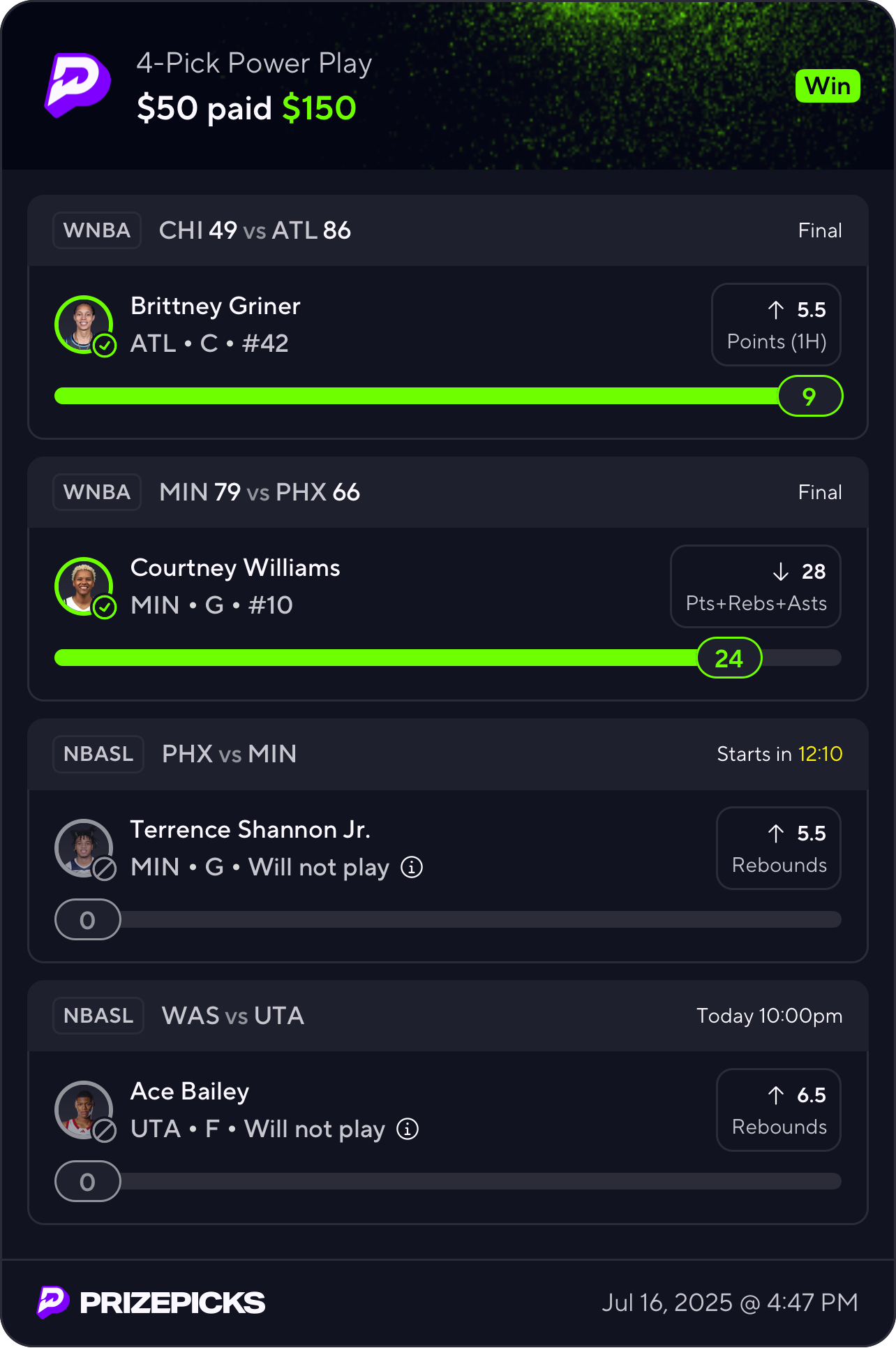
Task: Open Williams' 28 Pts+Rebs+Asts pick box
Action: pos(756,586)
